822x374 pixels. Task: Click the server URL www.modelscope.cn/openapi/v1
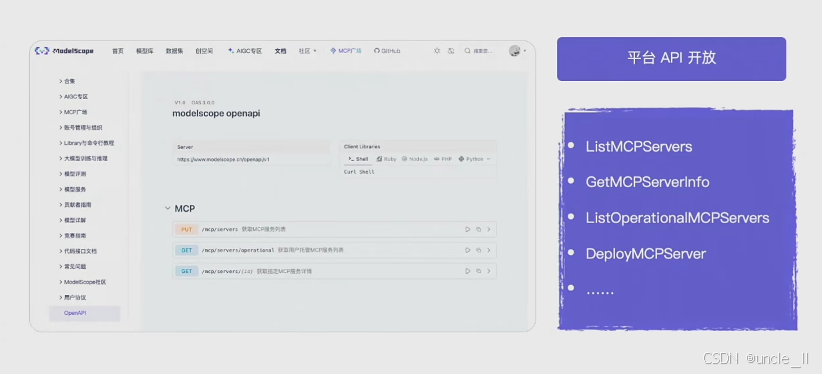pos(223,159)
